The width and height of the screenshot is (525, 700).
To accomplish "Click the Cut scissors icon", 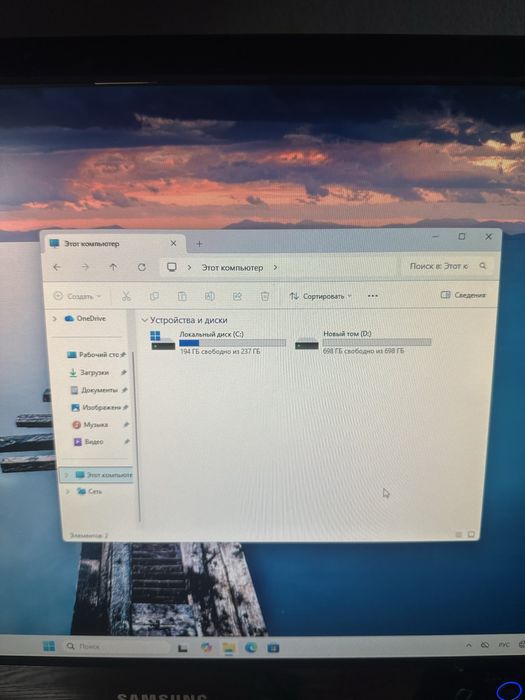I will pos(126,296).
